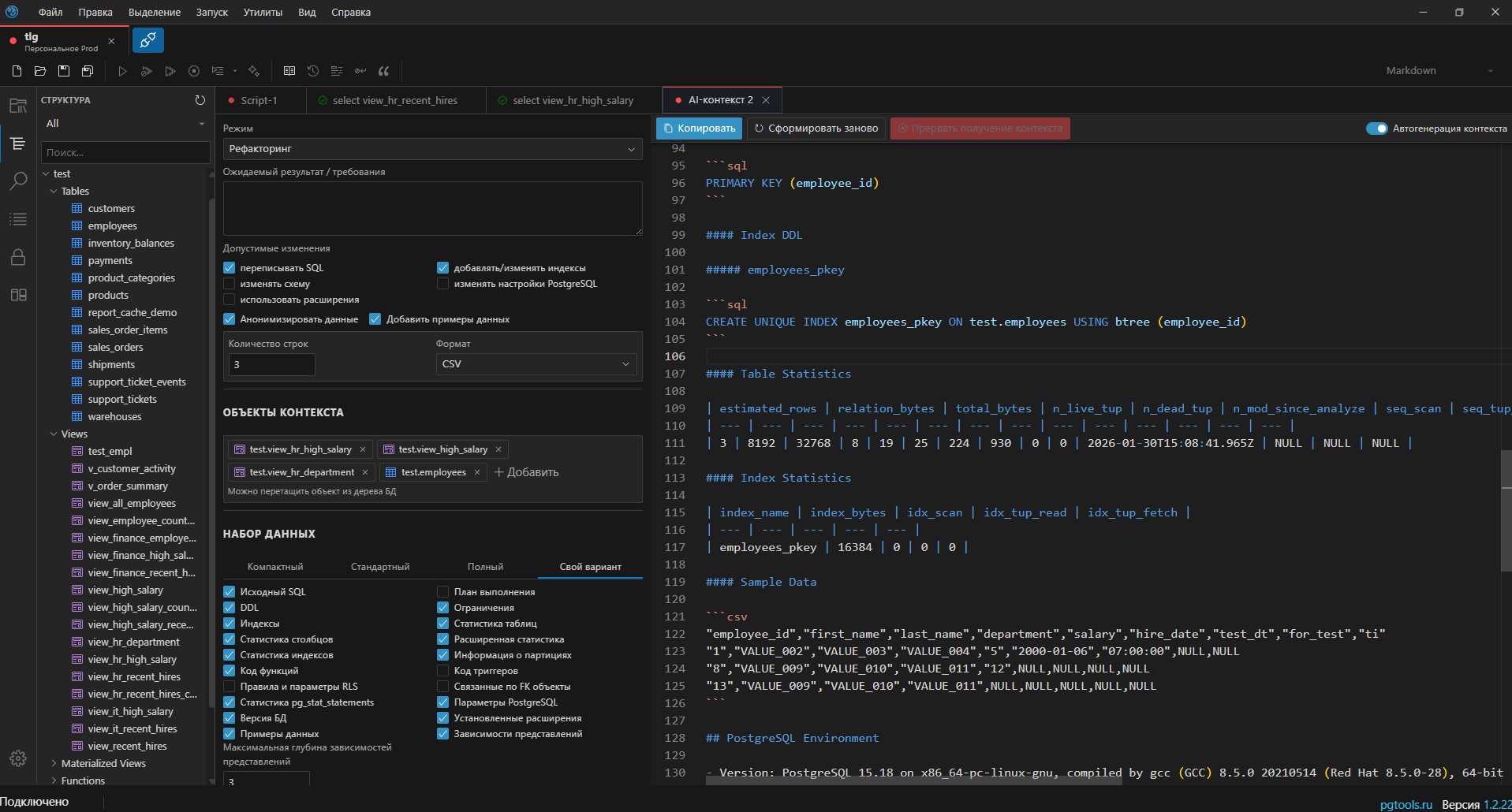Toggle 'Анонимизировать данные' checkbox
This screenshot has height=812, width=1512.
pos(230,319)
